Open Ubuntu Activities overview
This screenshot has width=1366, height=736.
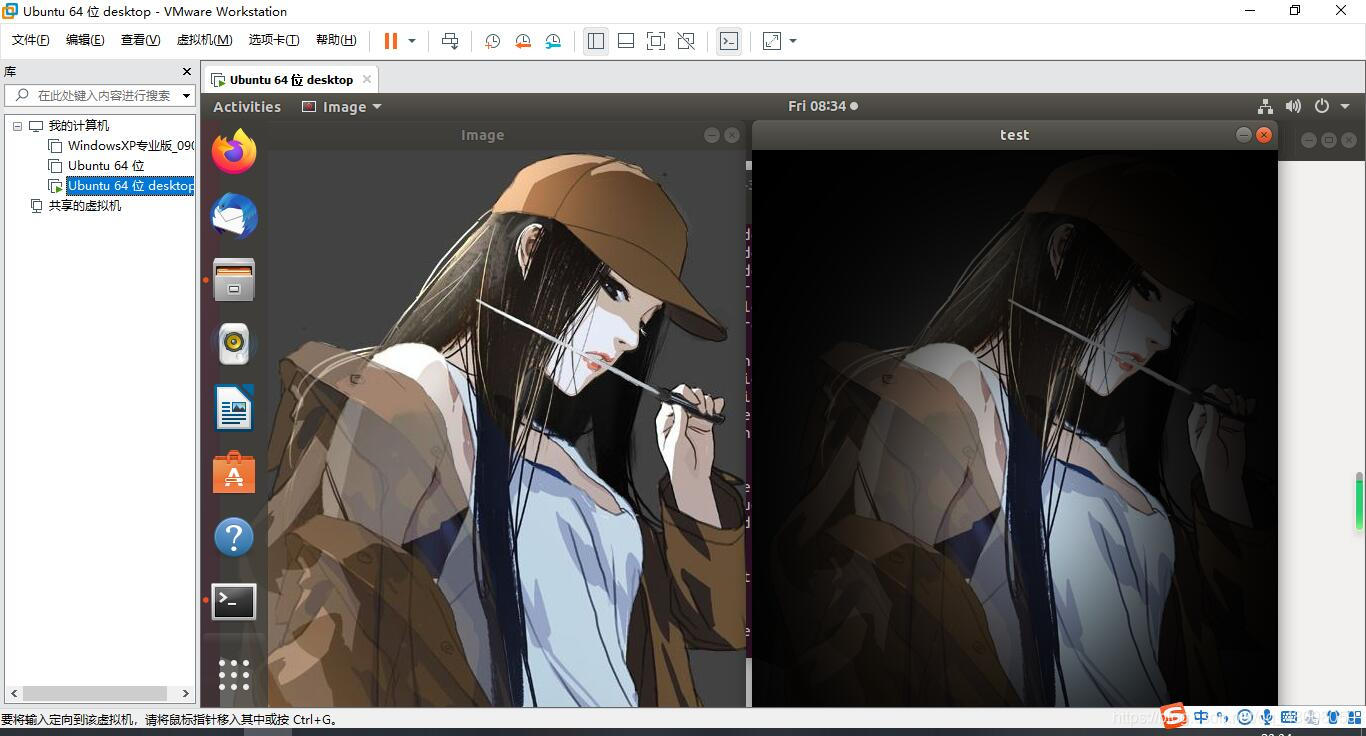247,107
